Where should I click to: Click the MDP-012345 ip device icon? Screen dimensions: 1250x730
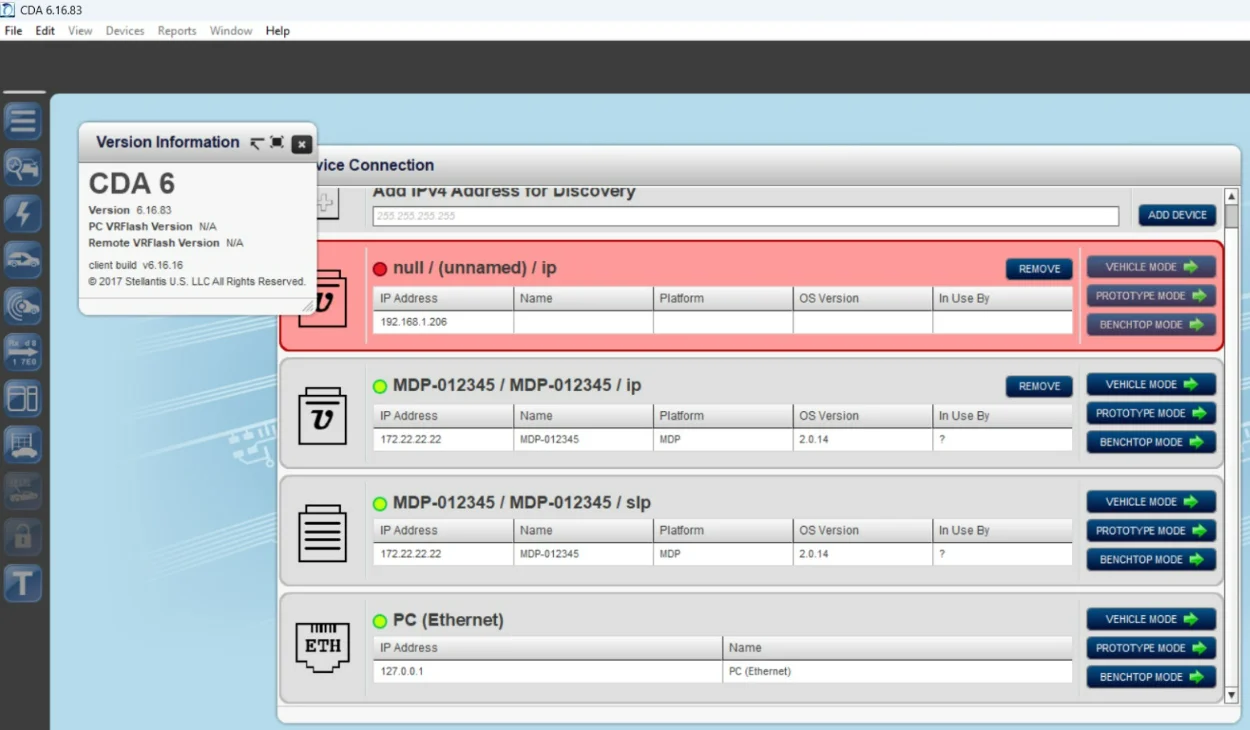[x=323, y=415]
